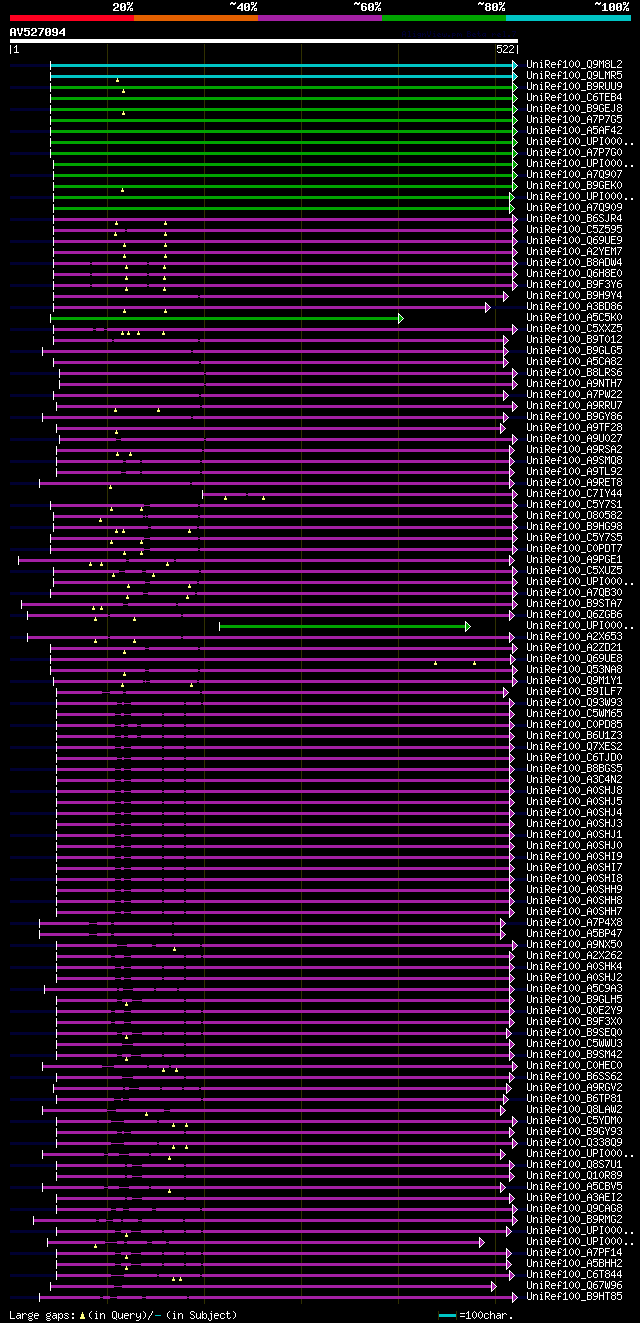Open hit UniRef100_C6TEB4

tap(574, 98)
